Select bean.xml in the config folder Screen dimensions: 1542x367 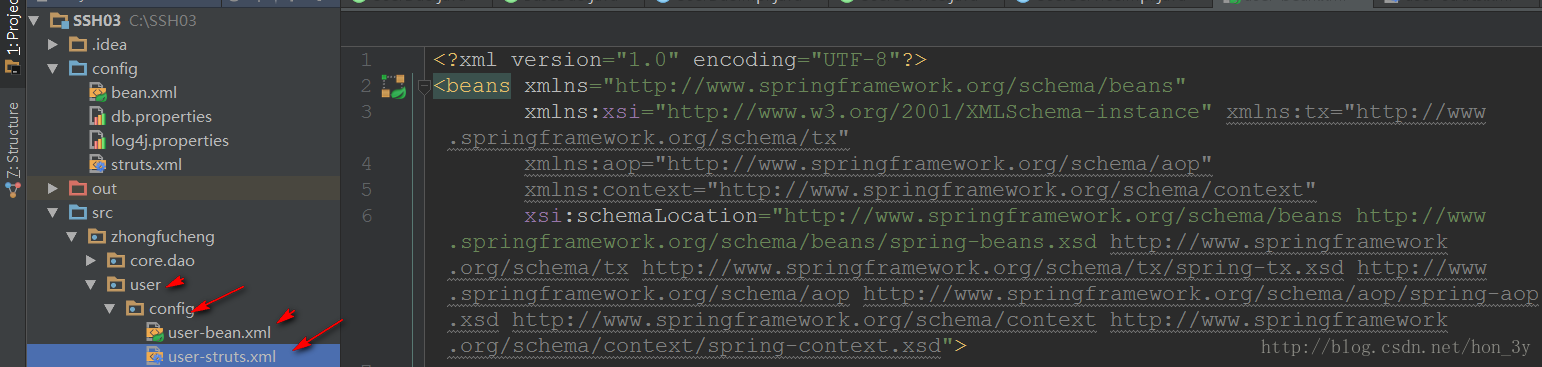click(144, 93)
